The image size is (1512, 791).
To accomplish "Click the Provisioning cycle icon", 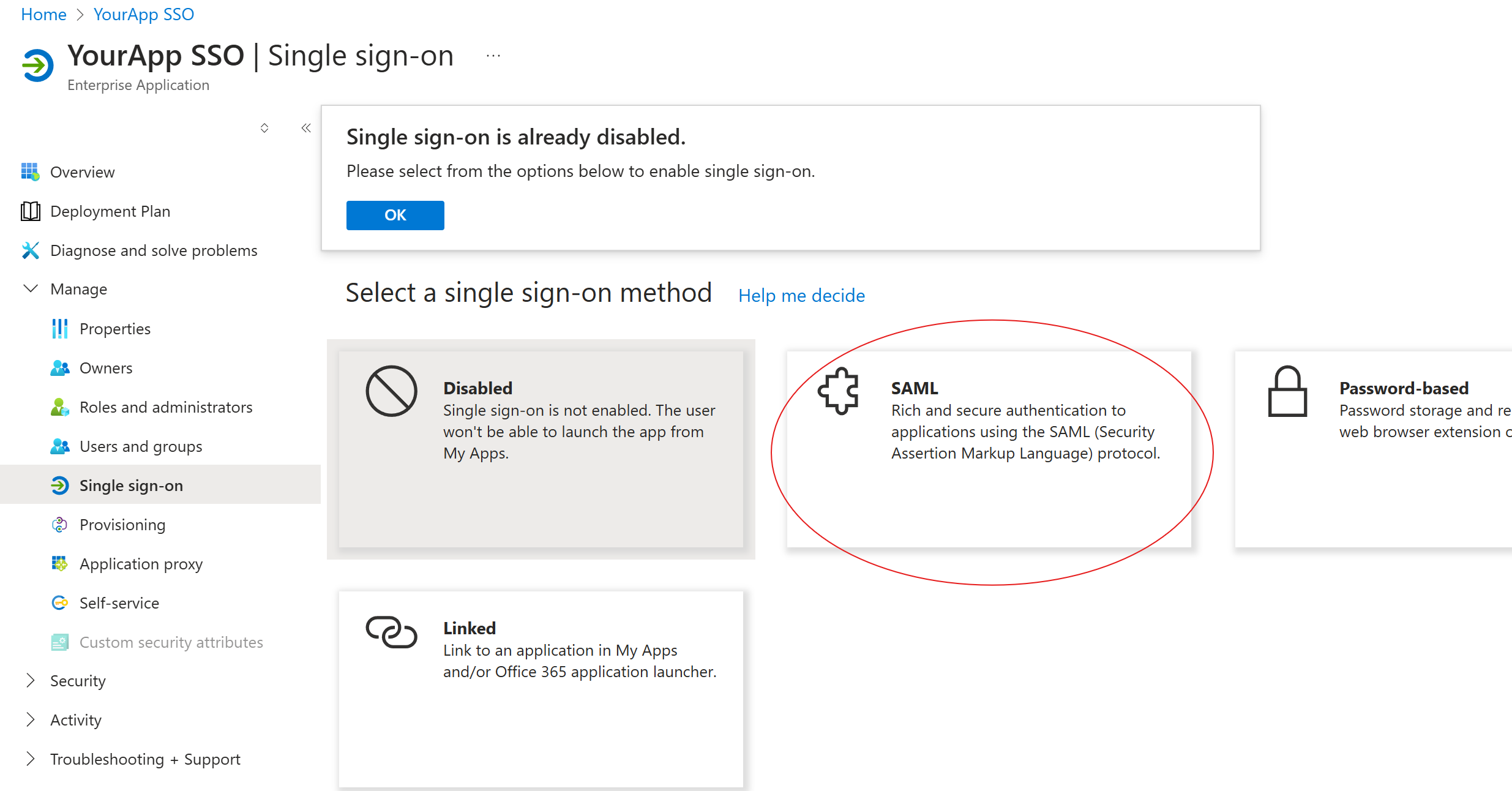I will 59,525.
